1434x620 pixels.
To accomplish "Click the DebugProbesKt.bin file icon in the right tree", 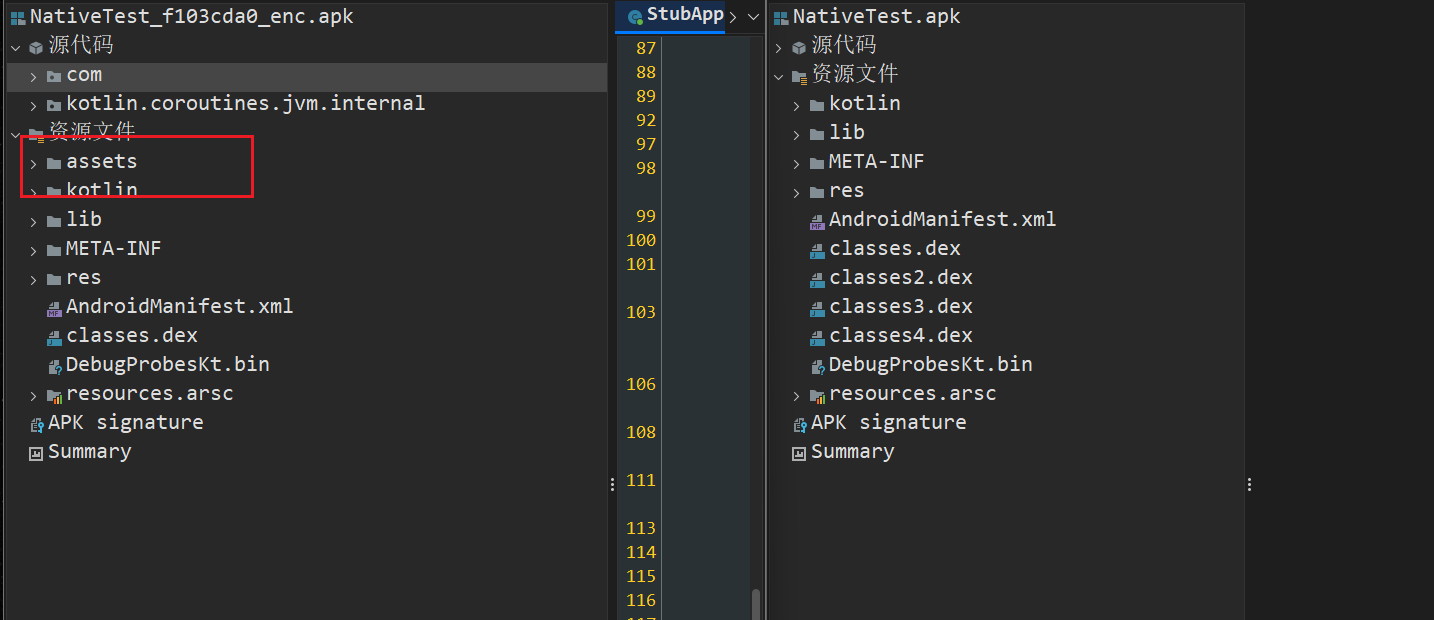I will click(x=817, y=366).
